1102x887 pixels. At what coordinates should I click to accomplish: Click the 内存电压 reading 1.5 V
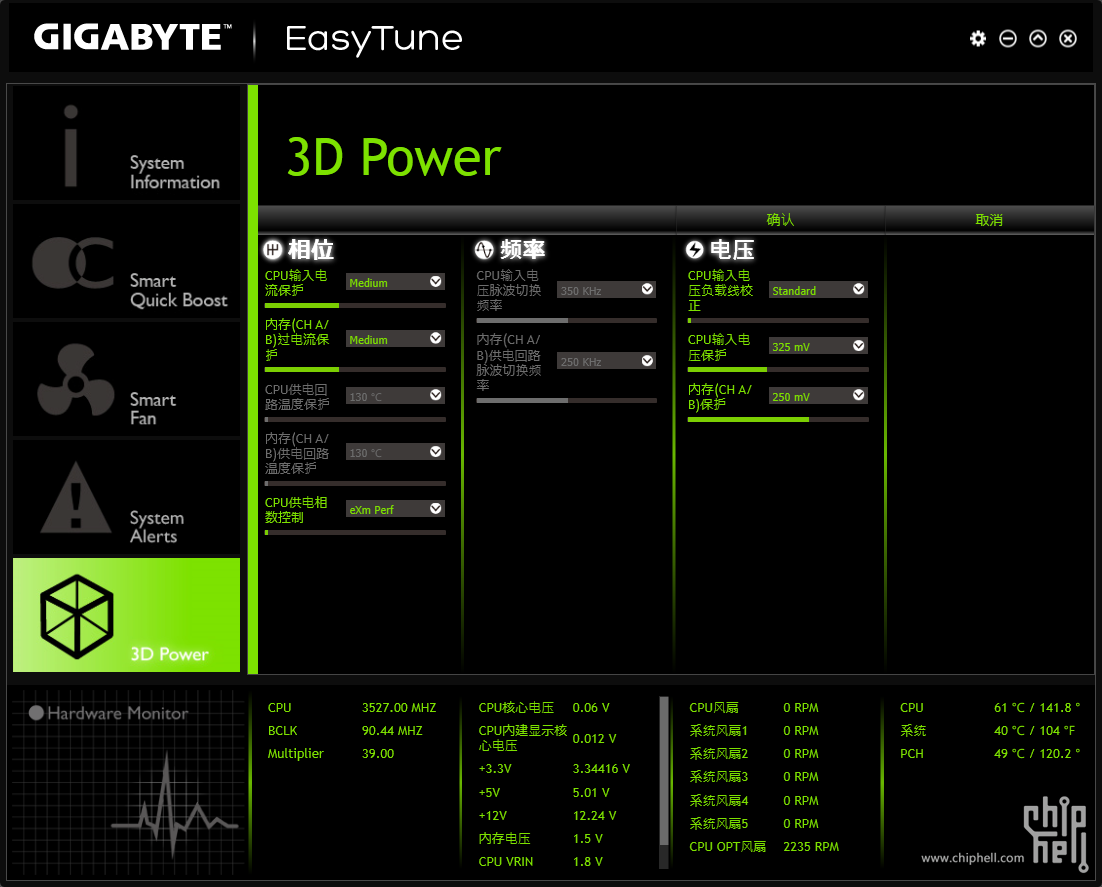point(588,839)
